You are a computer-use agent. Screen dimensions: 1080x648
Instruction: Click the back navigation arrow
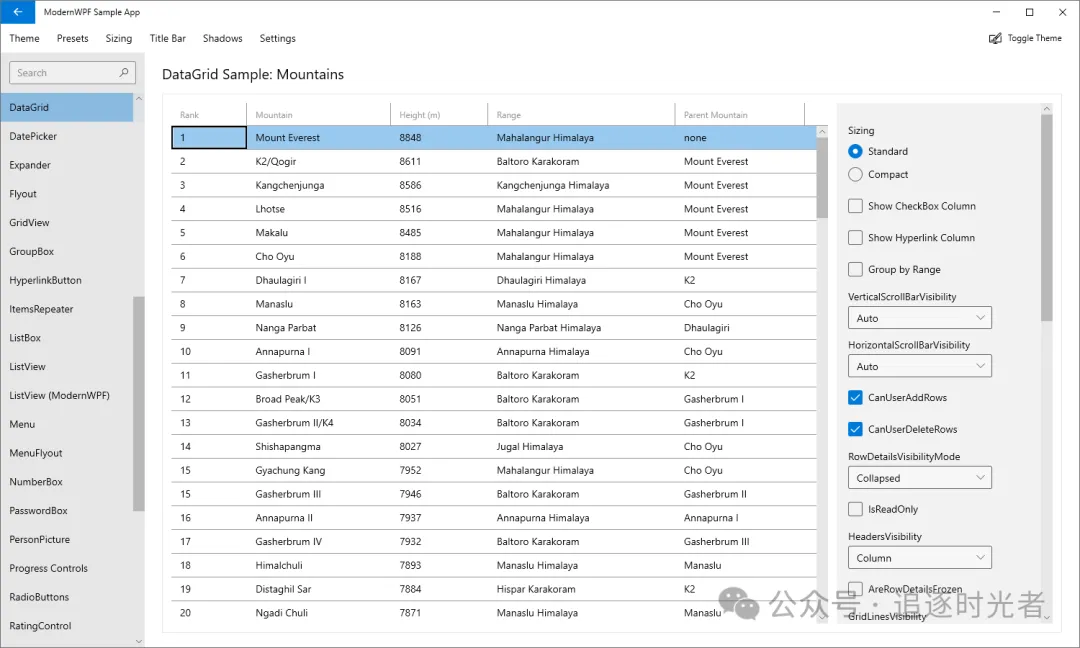click(18, 12)
